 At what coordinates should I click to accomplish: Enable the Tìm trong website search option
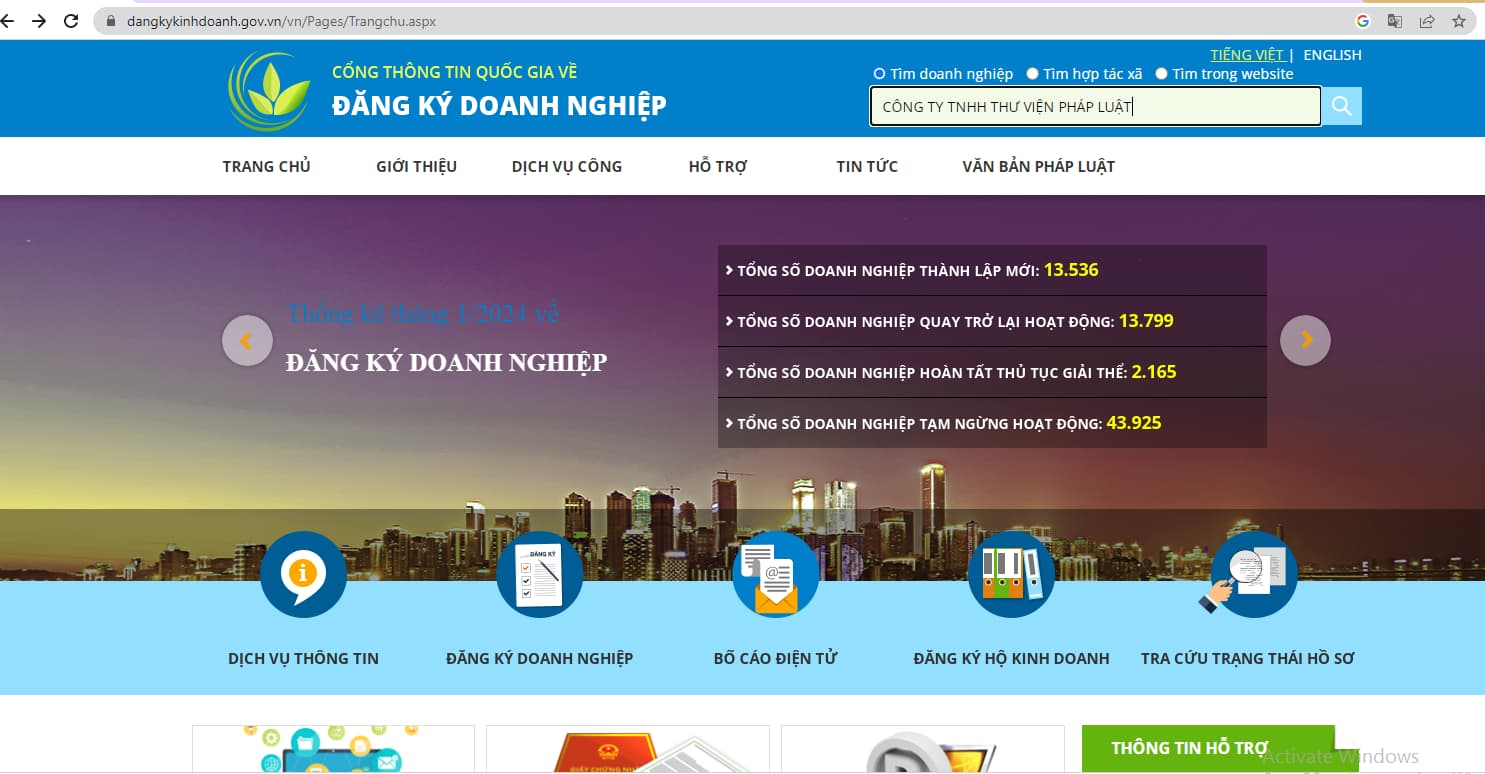pyautogui.click(x=1160, y=73)
